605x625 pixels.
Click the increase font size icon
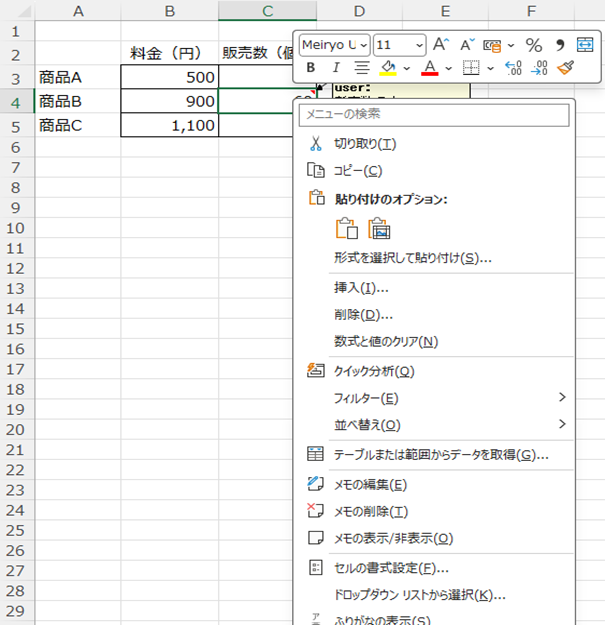click(441, 45)
